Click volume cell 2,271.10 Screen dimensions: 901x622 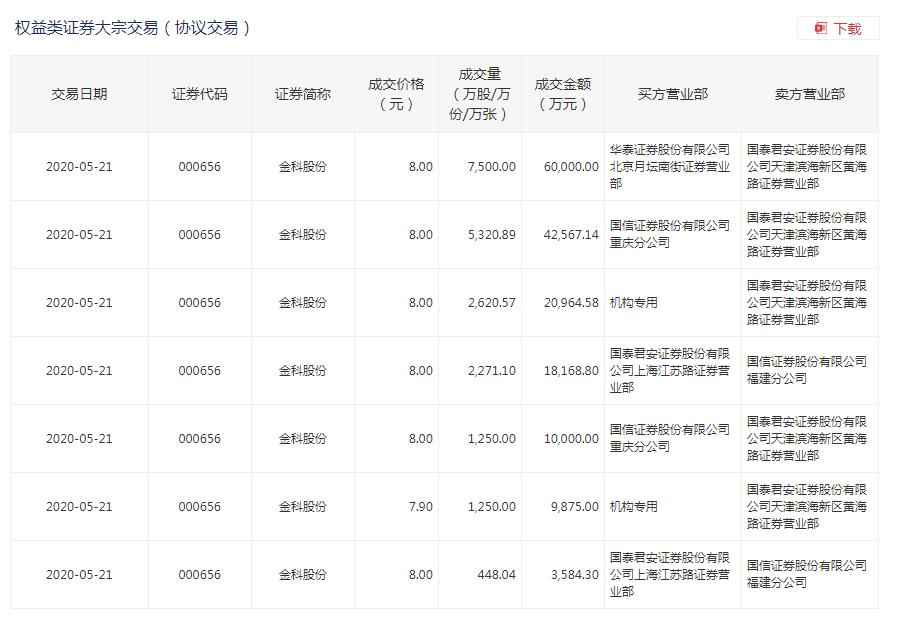coord(491,371)
